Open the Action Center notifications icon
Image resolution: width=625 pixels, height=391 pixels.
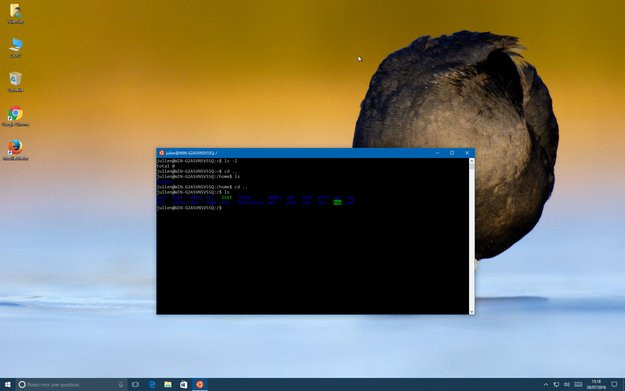coord(614,385)
